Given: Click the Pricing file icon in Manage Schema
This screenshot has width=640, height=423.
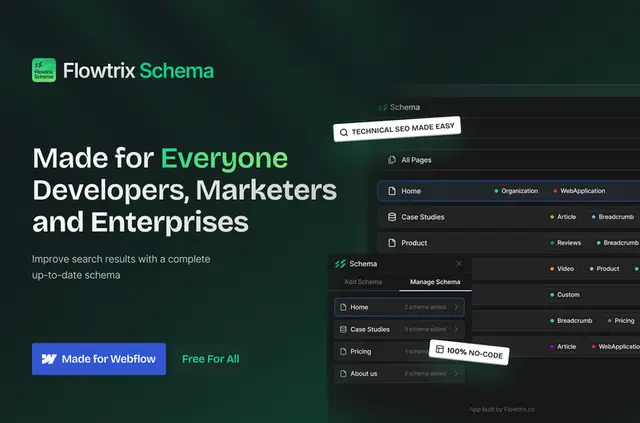Looking at the screenshot, I should click(x=343, y=351).
